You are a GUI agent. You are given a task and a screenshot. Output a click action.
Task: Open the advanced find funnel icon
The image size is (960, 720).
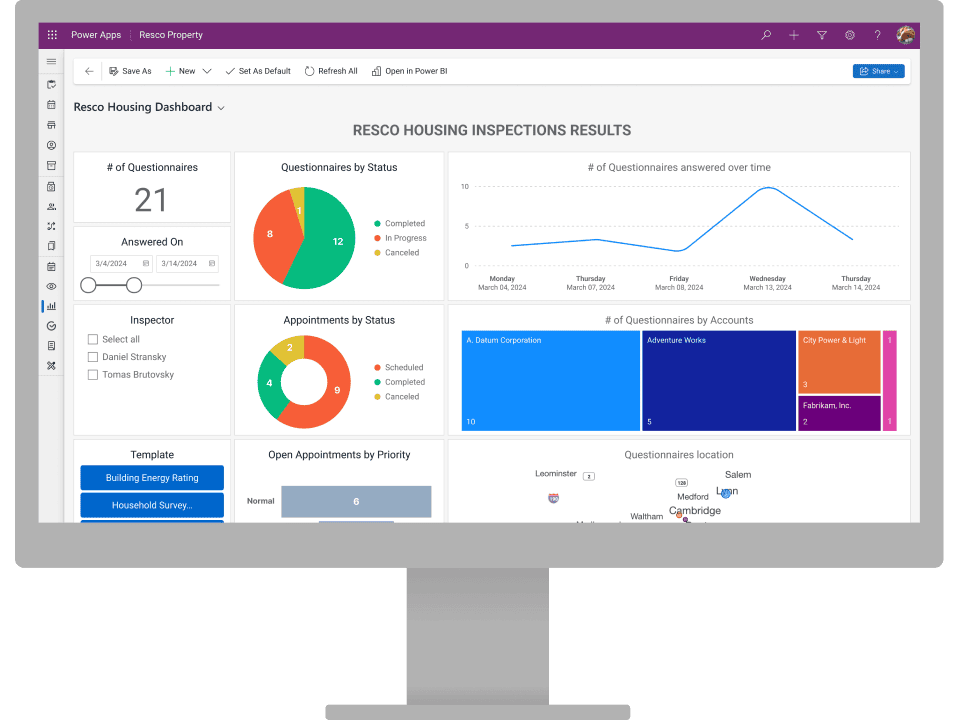point(822,35)
